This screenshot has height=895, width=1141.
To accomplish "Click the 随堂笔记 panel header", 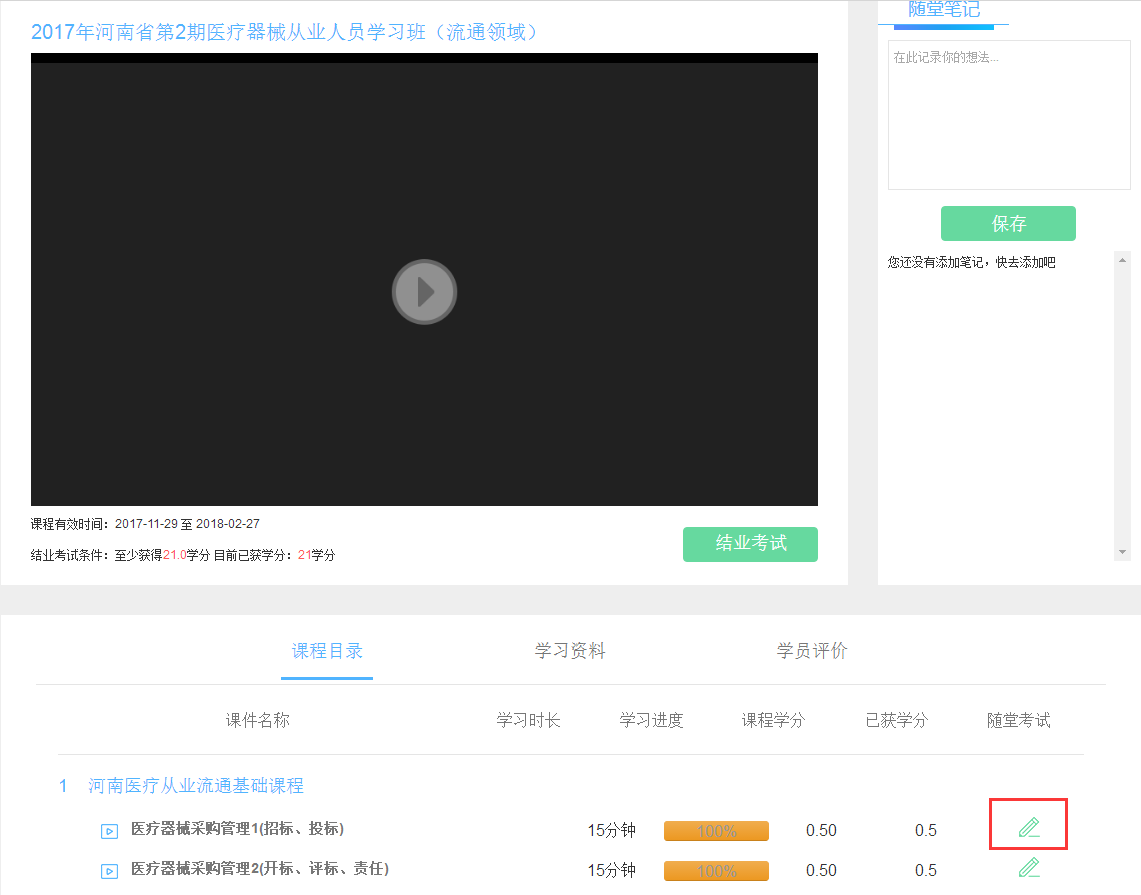I will tap(943, 10).
